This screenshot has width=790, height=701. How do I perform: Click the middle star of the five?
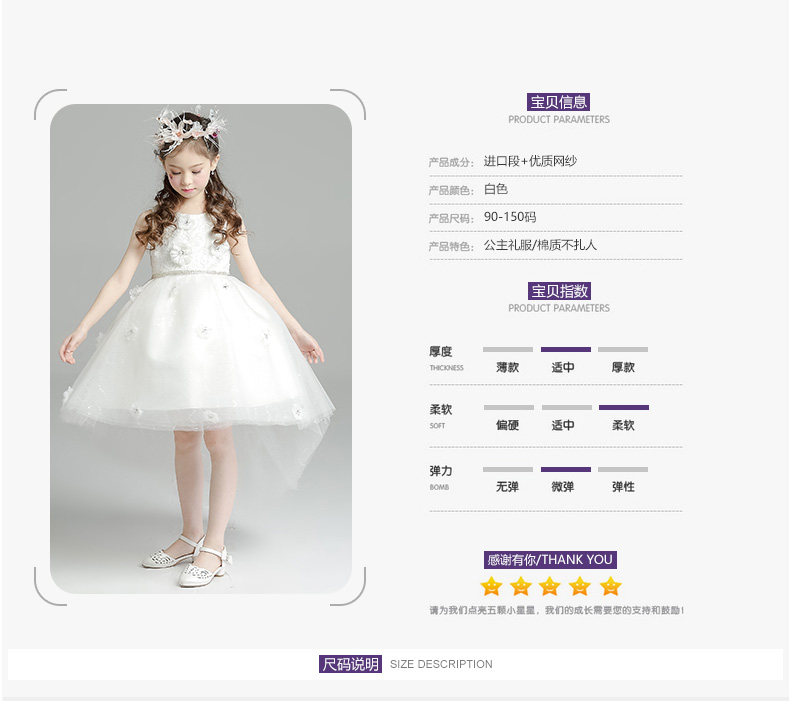click(550, 586)
